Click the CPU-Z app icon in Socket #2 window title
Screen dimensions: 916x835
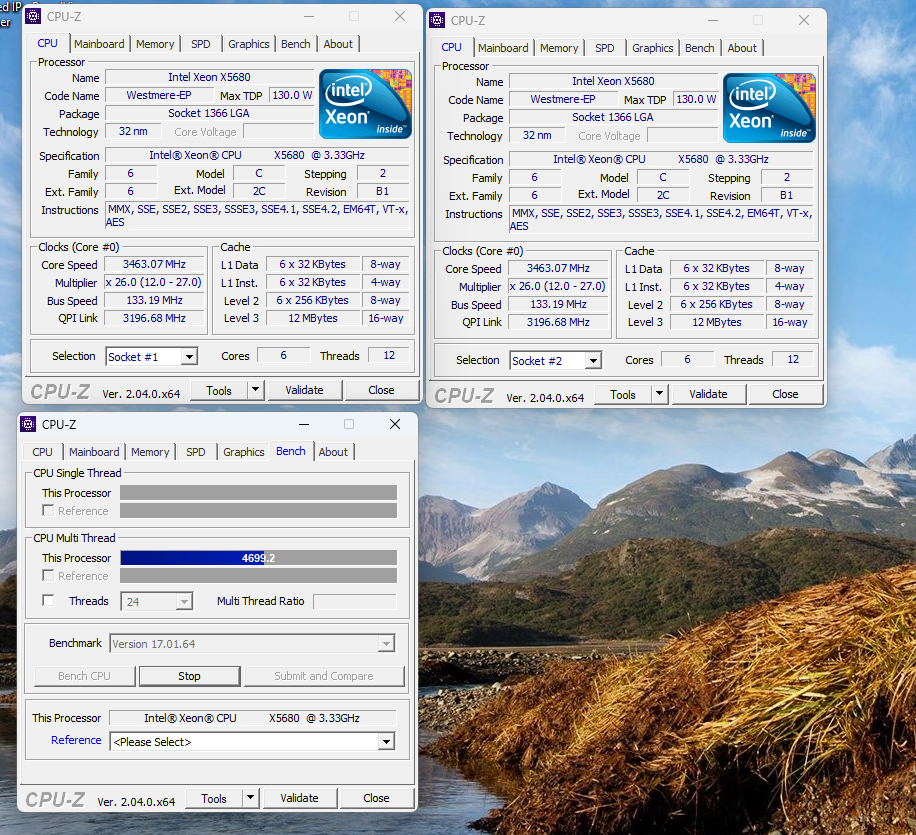437,20
